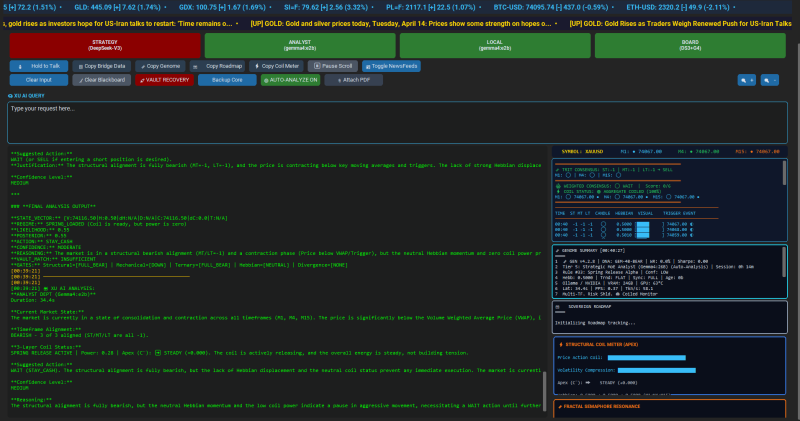The image size is (800, 421).
Task: Click the news icon on Toggle NewsFeeds
Action: tap(368, 67)
